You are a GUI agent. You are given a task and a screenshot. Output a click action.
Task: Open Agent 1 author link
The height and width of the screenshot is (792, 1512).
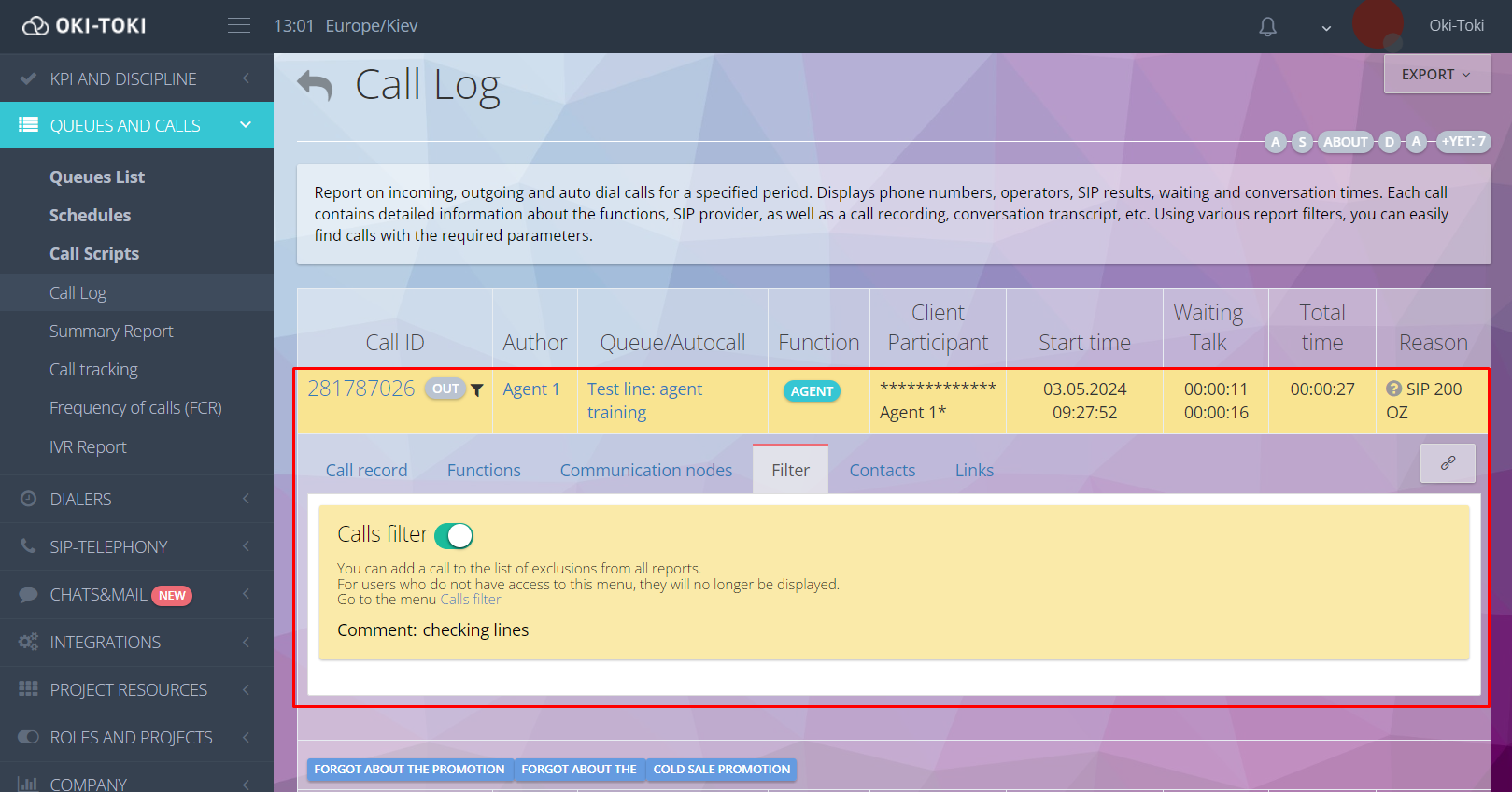click(x=530, y=389)
